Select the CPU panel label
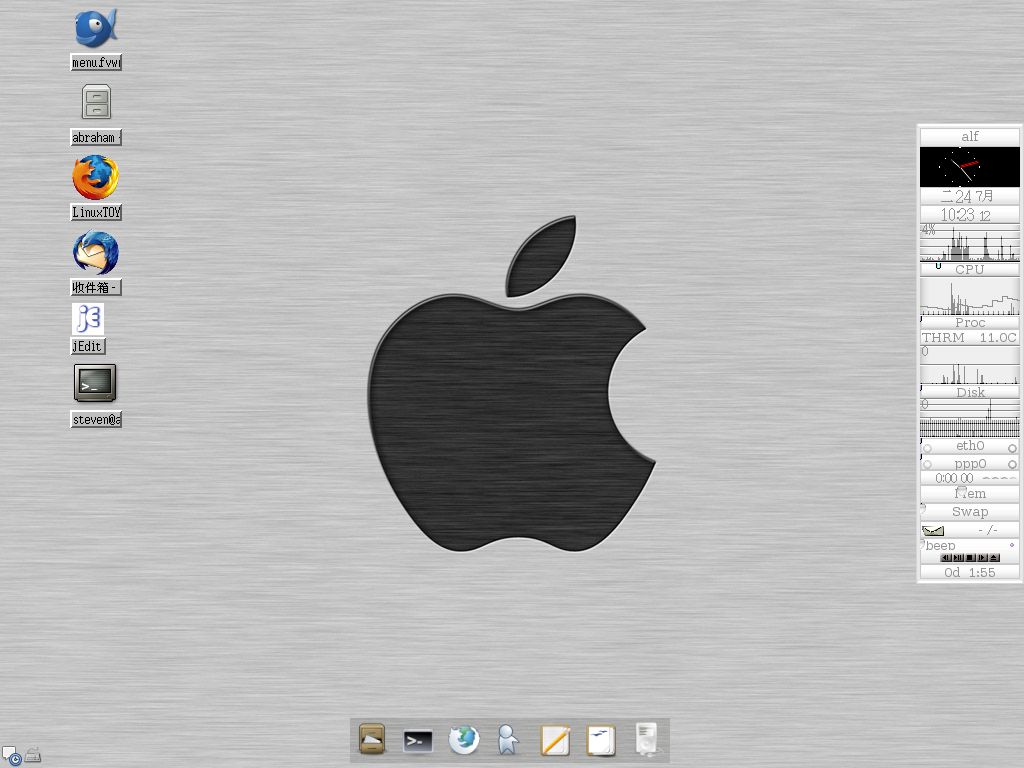Viewport: 1024px width, 768px height. tap(970, 269)
